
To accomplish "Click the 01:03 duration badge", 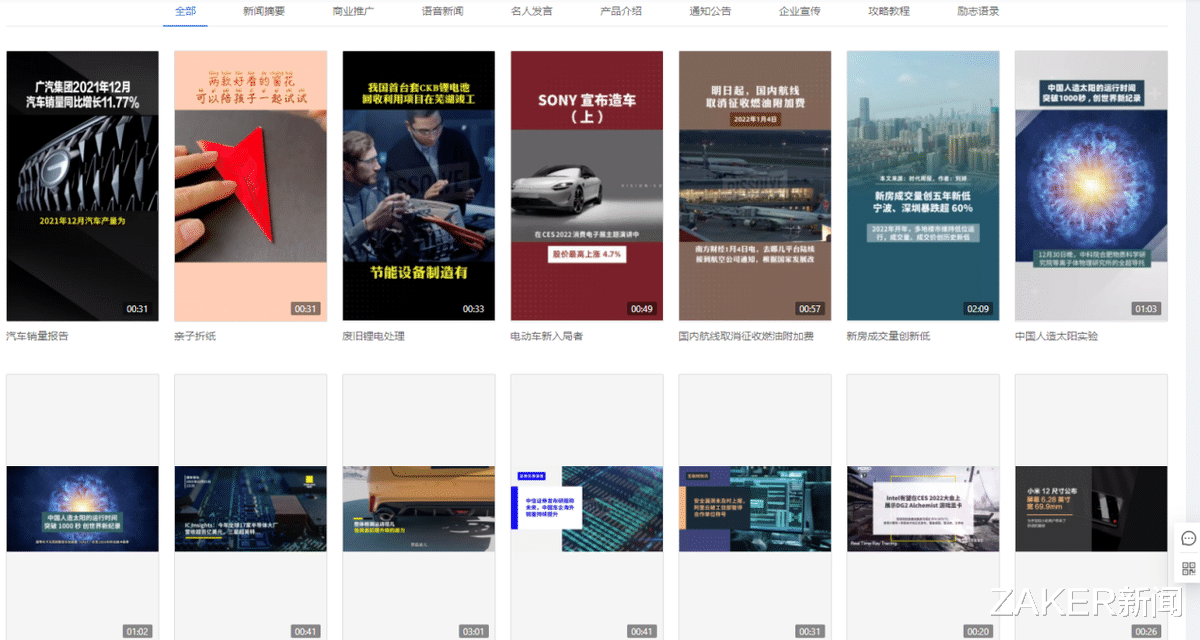I will click(x=1145, y=309).
